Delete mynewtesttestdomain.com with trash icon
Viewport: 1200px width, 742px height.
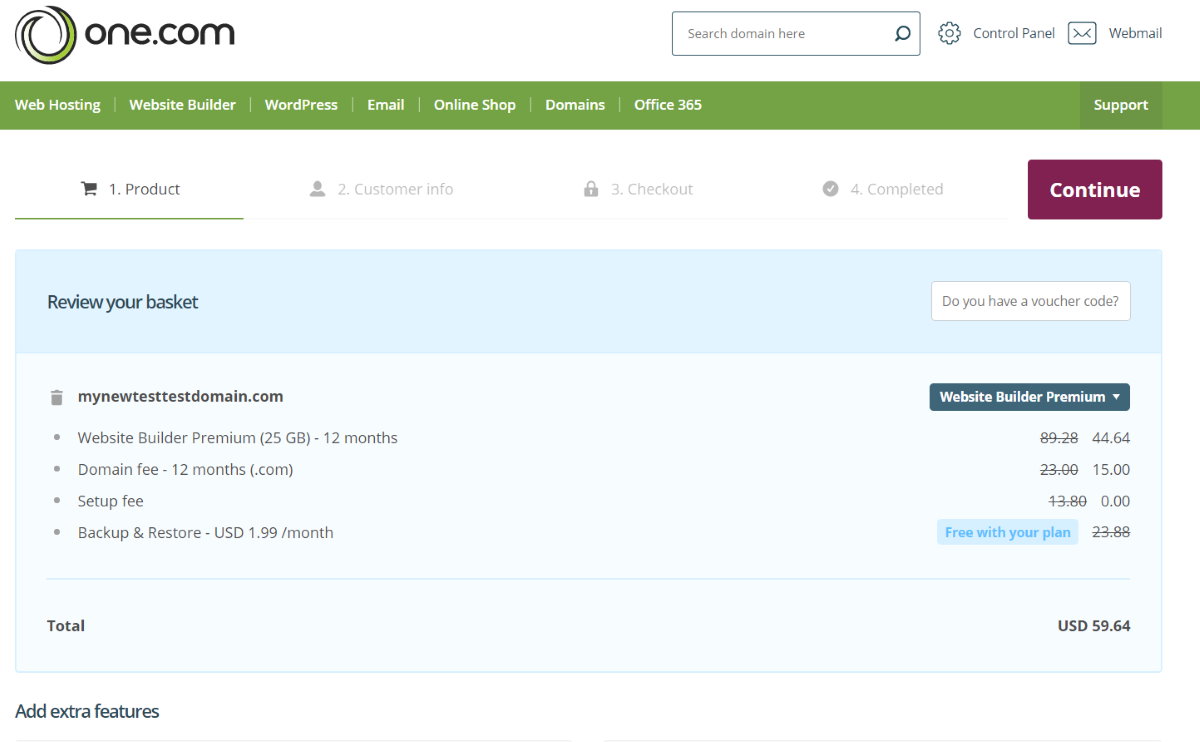pyautogui.click(x=57, y=397)
